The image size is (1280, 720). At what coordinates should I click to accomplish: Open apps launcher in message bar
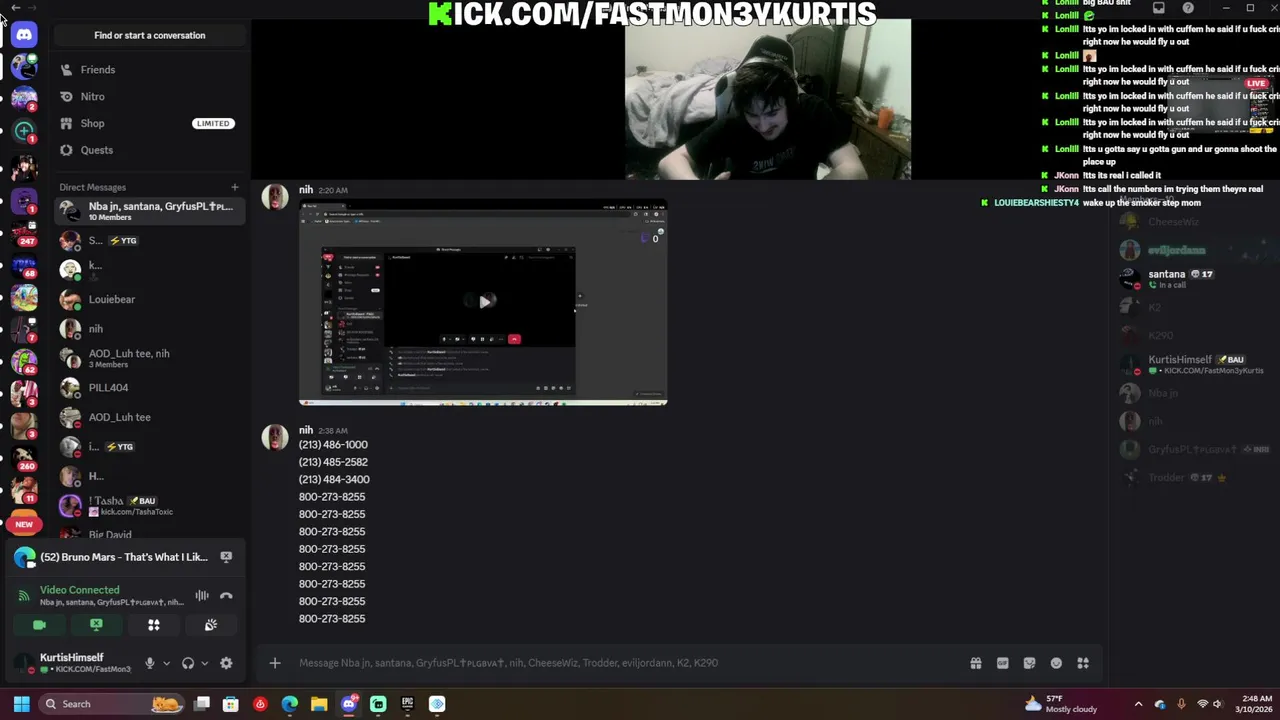click(1083, 663)
